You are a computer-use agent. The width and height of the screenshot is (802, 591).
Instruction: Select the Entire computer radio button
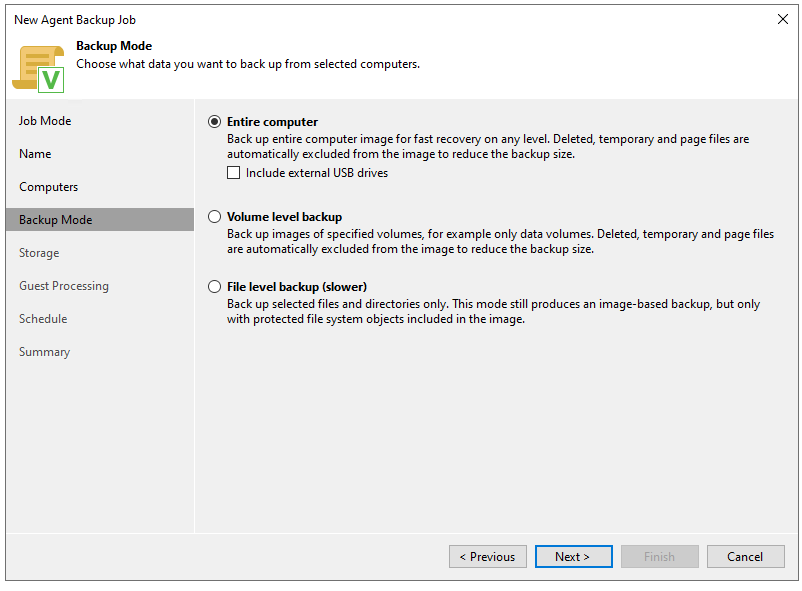tap(214, 122)
